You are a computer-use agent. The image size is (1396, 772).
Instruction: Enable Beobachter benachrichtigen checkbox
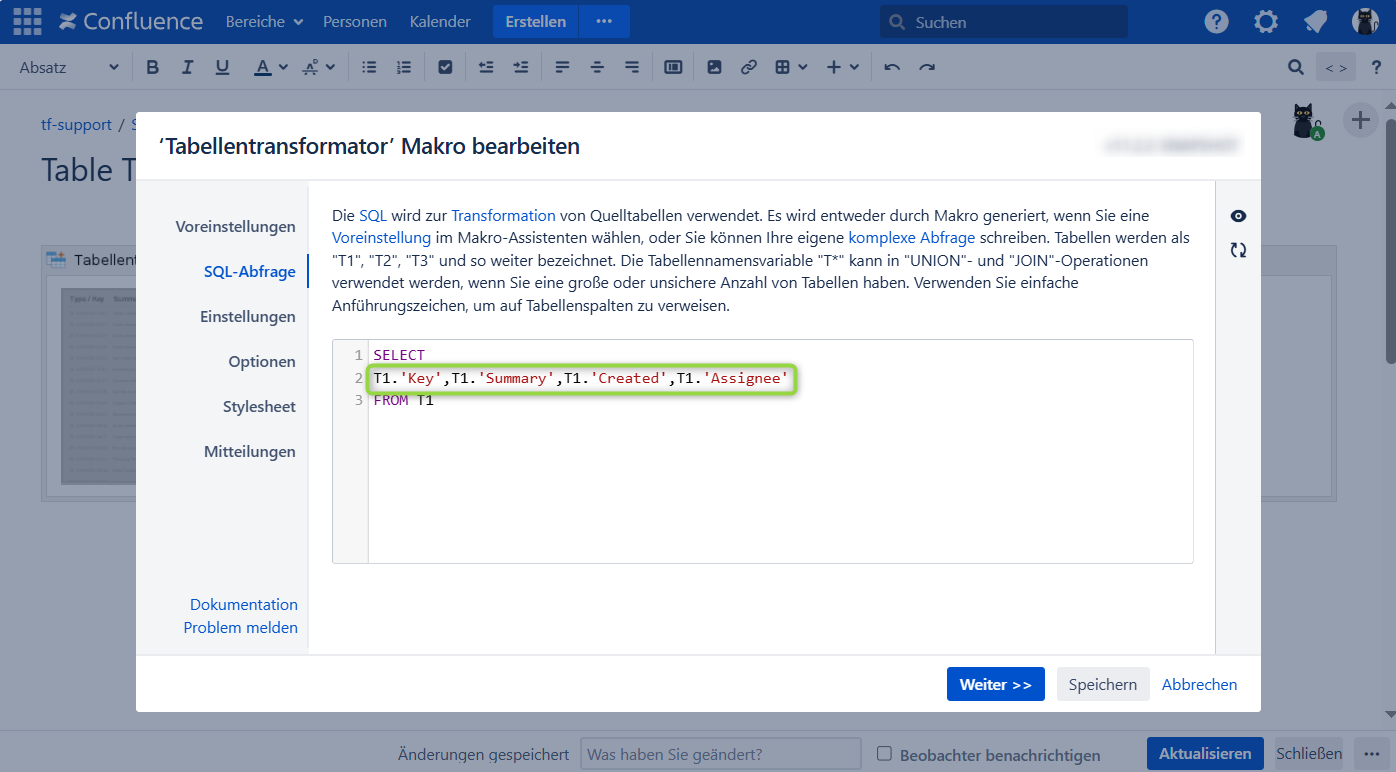(884, 754)
